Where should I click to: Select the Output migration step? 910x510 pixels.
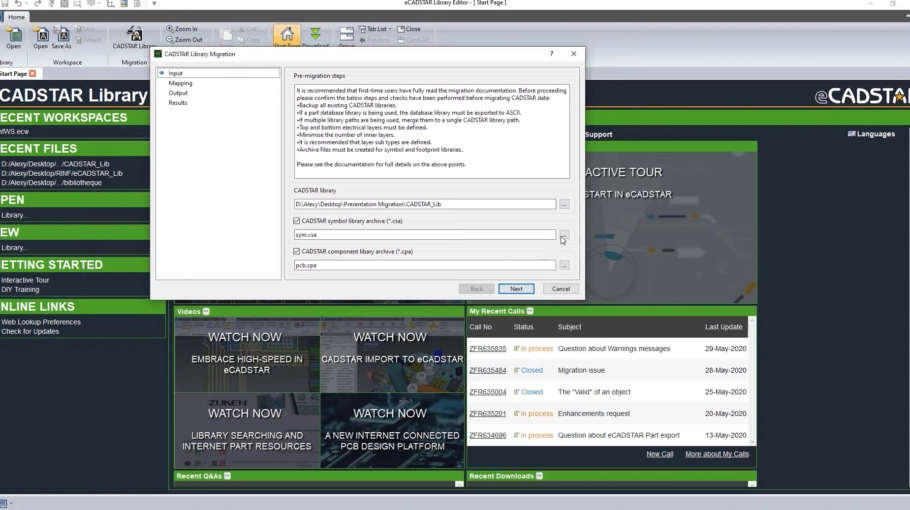(x=178, y=93)
